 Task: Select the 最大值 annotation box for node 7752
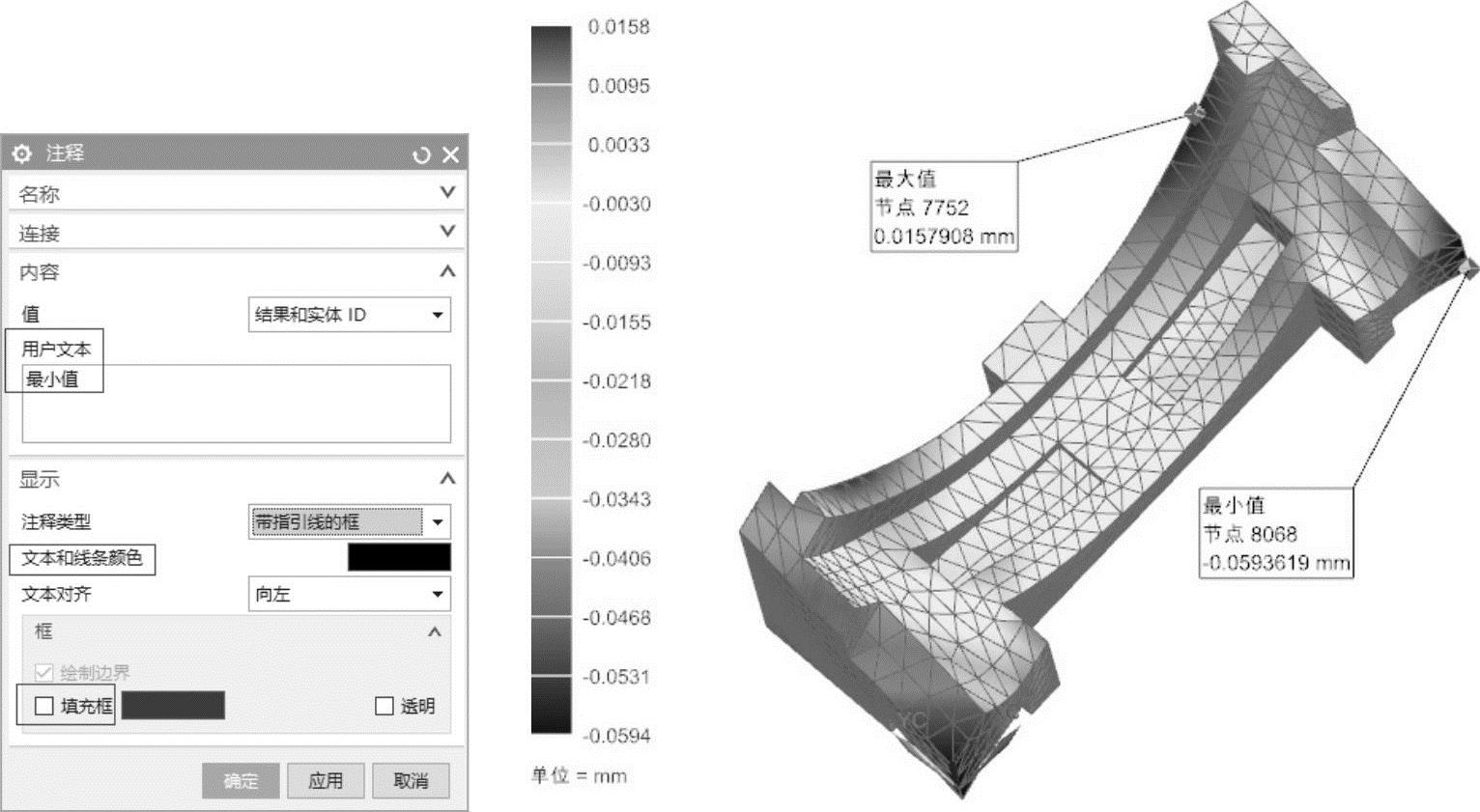(944, 207)
